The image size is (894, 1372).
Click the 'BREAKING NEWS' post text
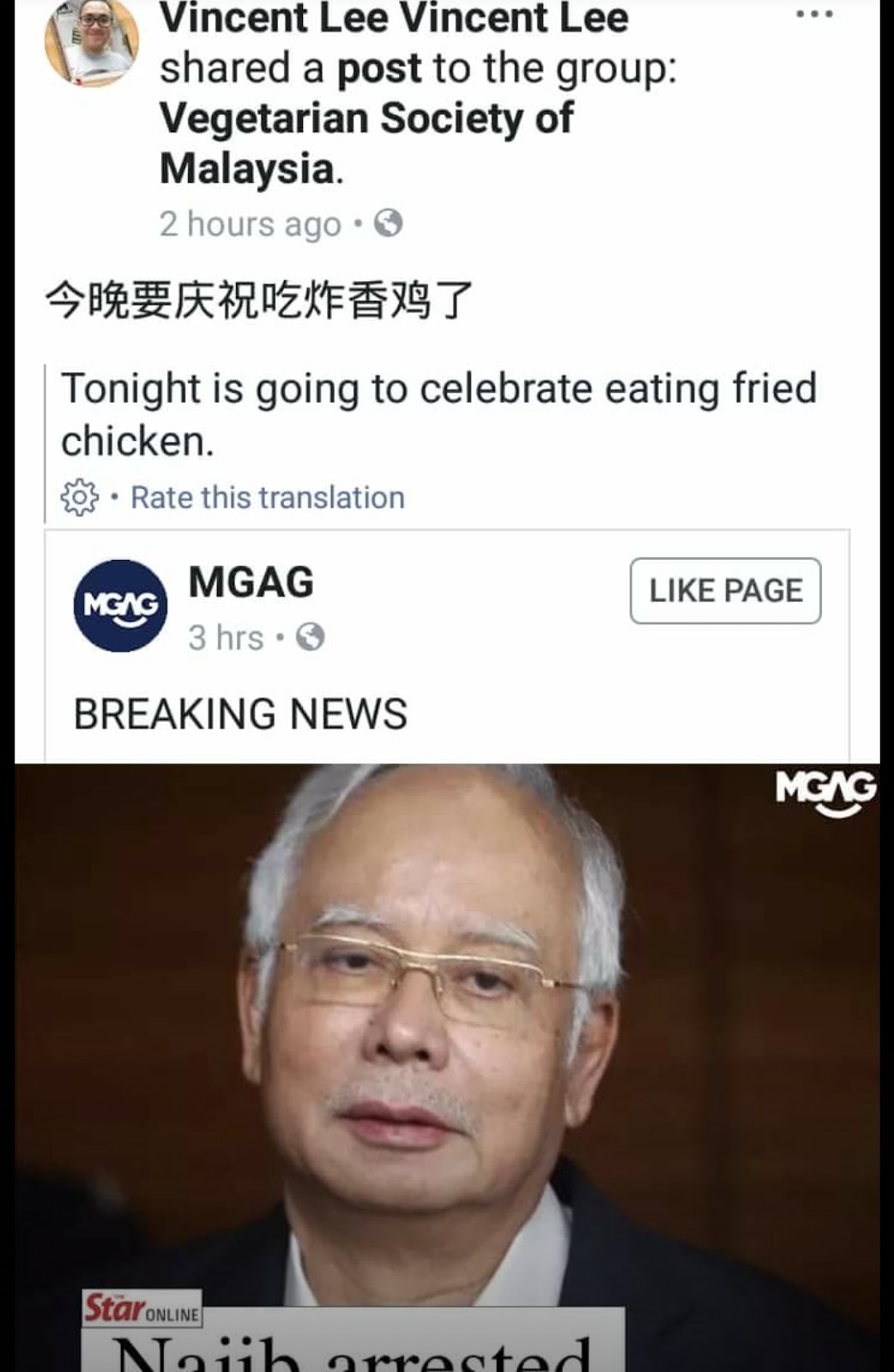click(x=240, y=714)
